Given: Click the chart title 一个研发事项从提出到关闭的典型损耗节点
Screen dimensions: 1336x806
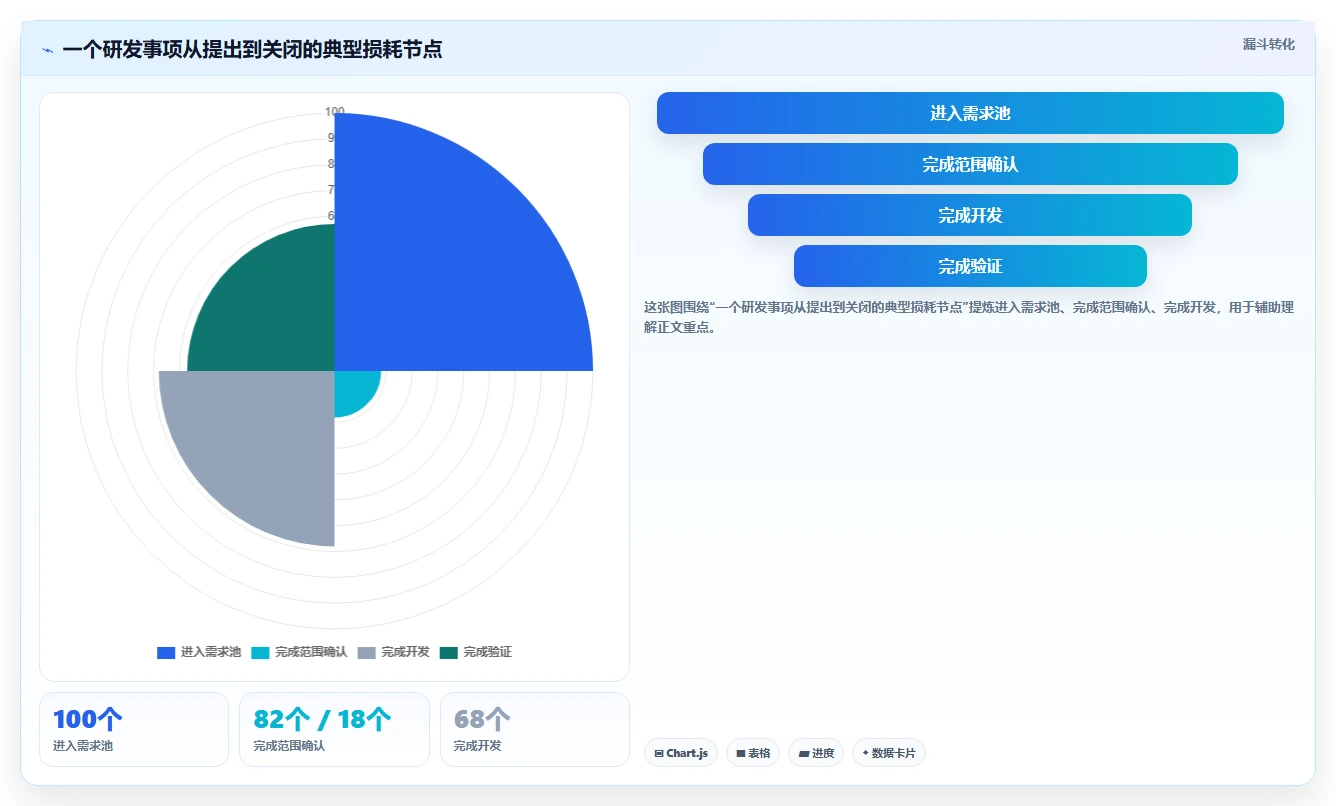Looking at the screenshot, I should (x=252, y=49).
